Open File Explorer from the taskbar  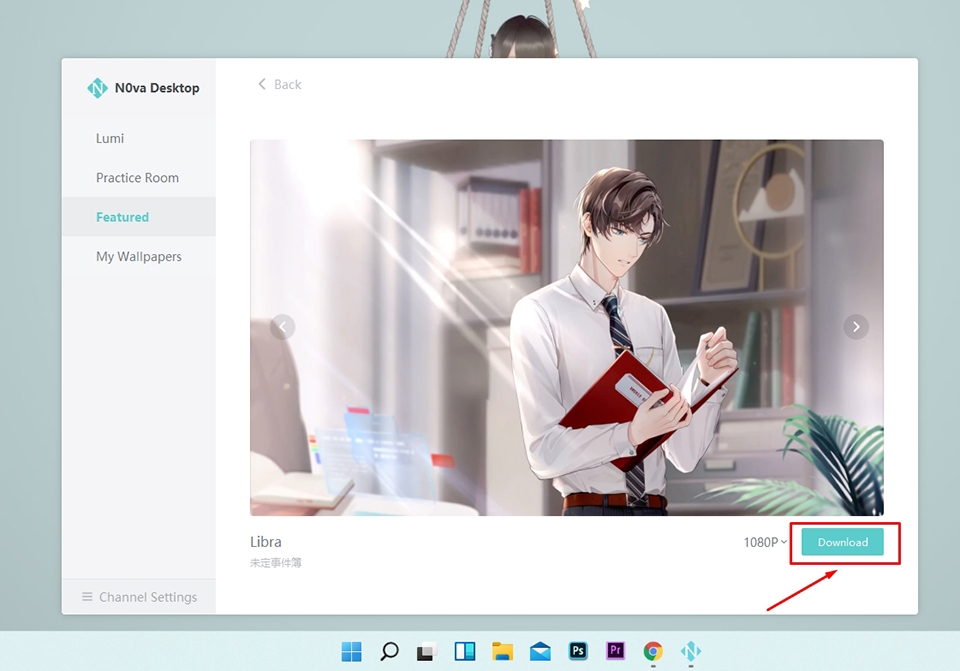click(x=503, y=651)
